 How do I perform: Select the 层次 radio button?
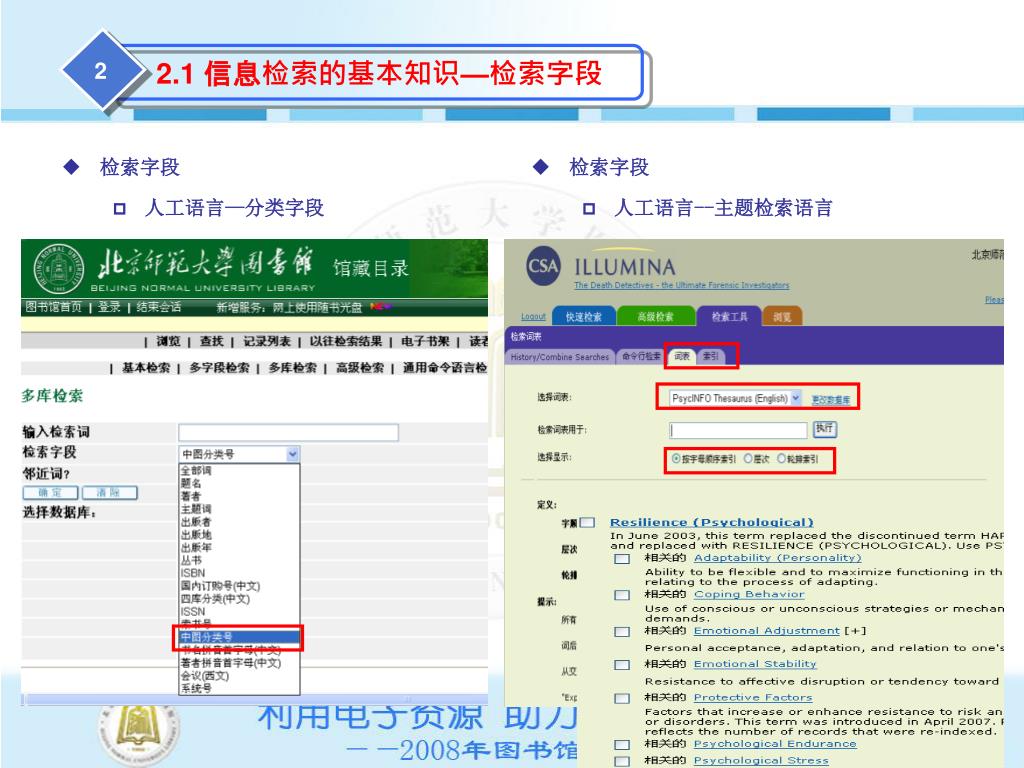coord(748,459)
